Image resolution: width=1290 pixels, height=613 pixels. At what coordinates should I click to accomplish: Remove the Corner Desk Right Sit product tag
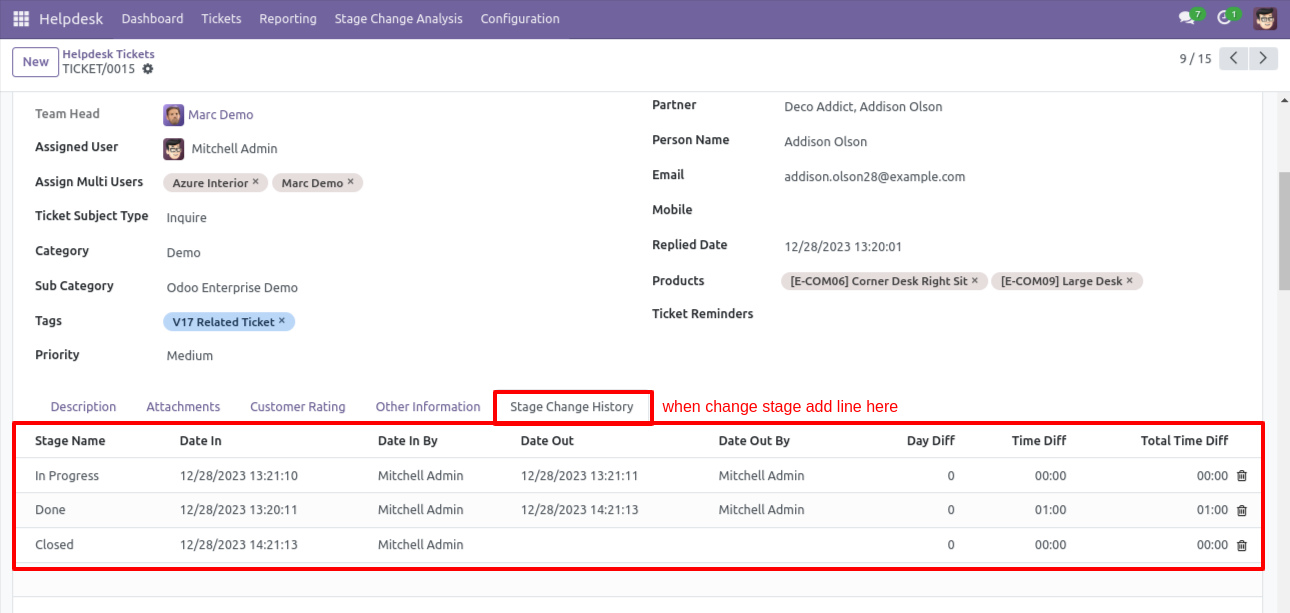(x=975, y=281)
